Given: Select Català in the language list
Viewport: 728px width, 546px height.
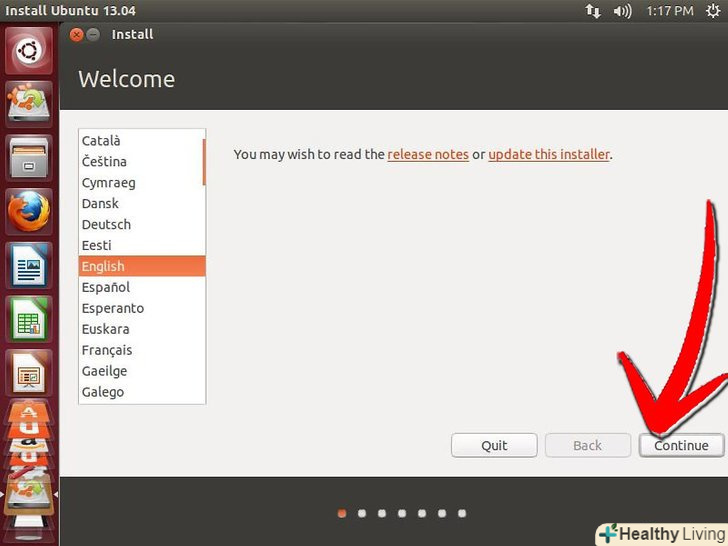Looking at the screenshot, I should pyautogui.click(x=141, y=141).
